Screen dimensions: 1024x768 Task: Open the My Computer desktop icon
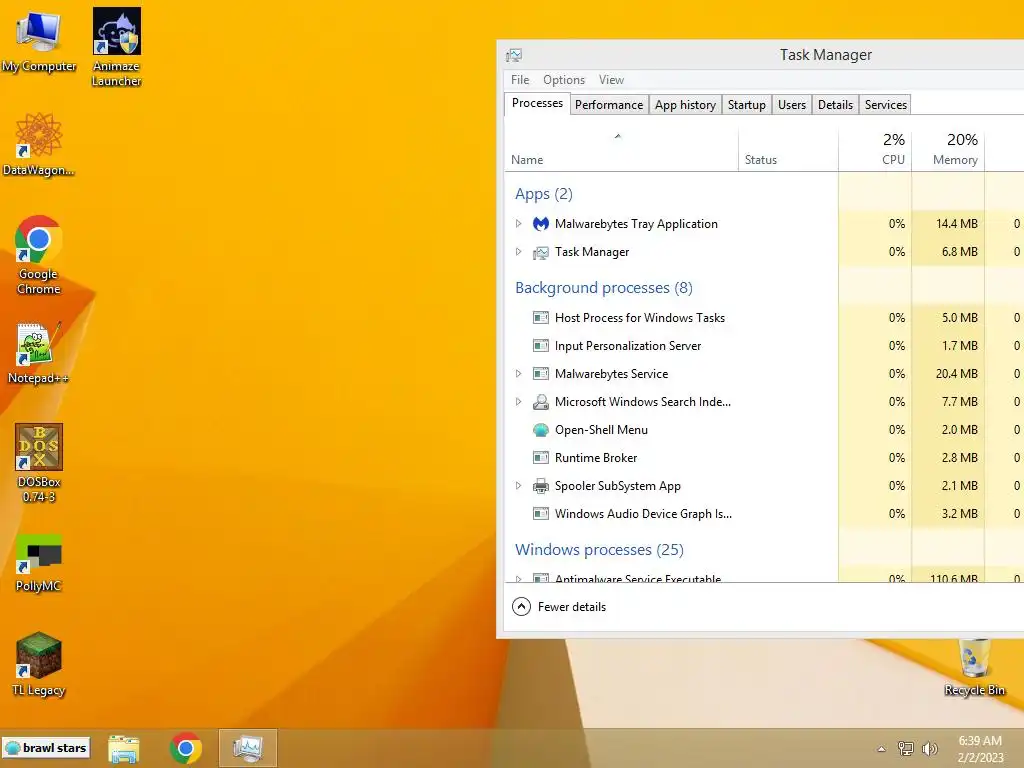click(39, 40)
